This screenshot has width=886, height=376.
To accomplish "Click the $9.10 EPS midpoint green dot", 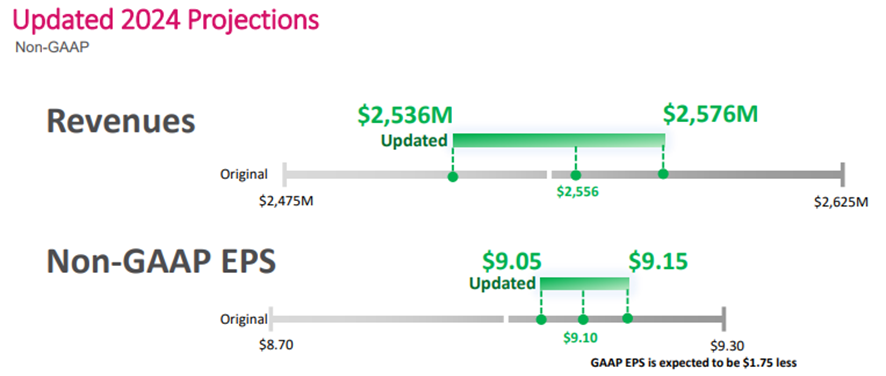I will coord(584,319).
